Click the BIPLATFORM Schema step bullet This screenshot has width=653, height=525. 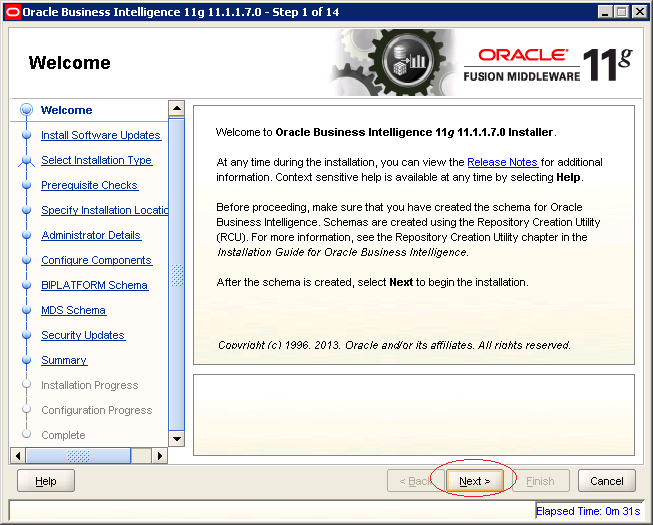click(26, 285)
